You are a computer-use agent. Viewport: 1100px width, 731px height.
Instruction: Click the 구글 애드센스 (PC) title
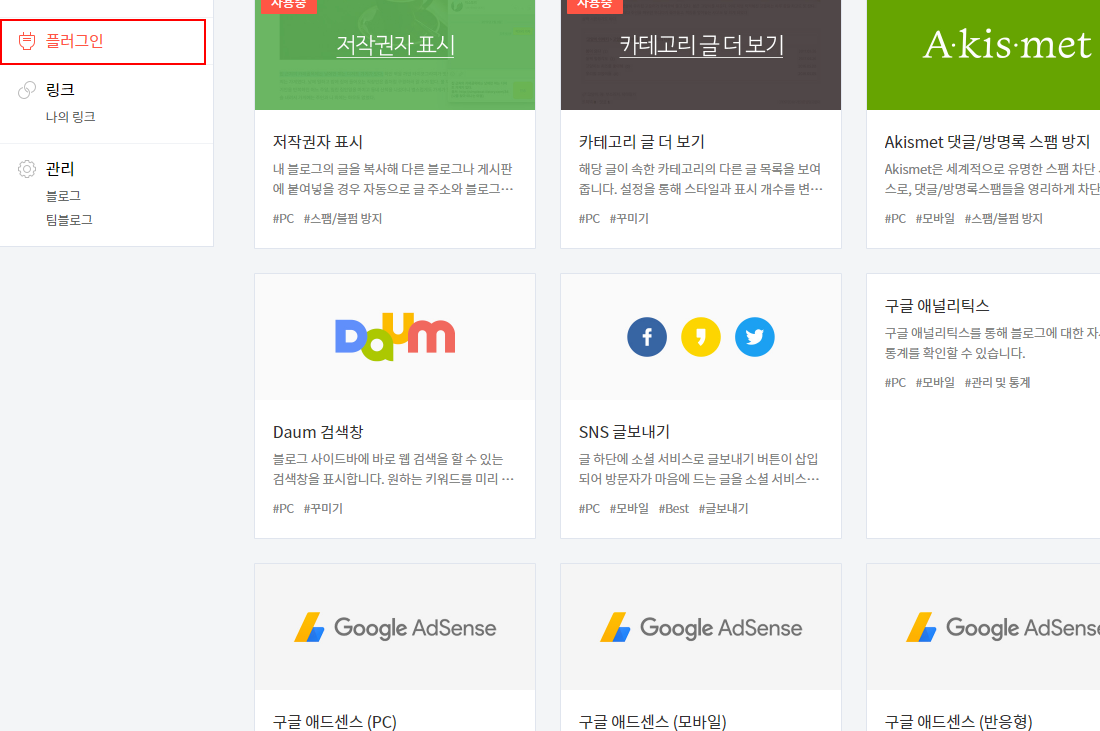[335, 722]
